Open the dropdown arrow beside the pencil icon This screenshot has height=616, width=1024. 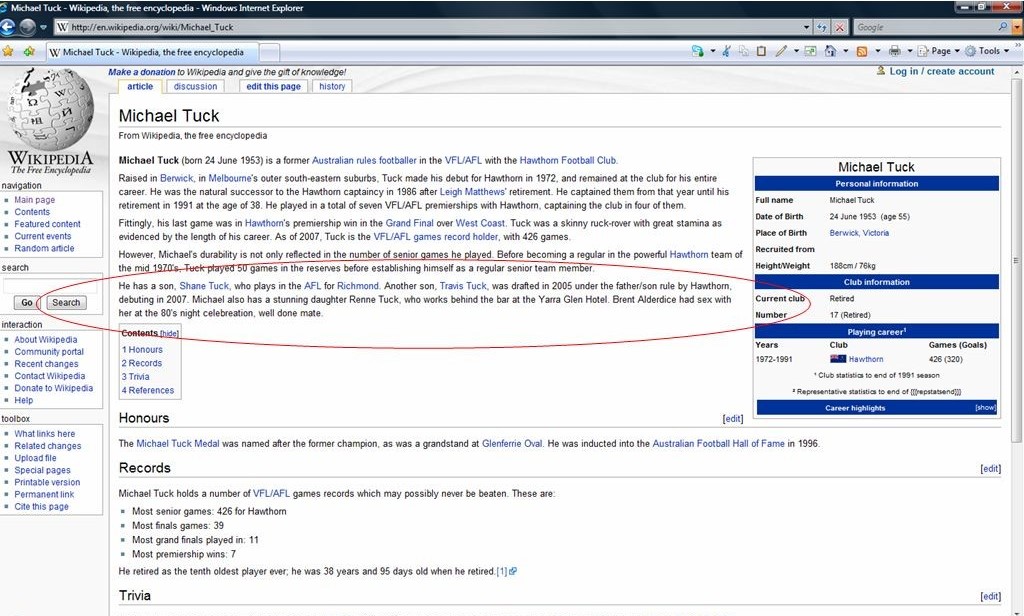point(796,51)
